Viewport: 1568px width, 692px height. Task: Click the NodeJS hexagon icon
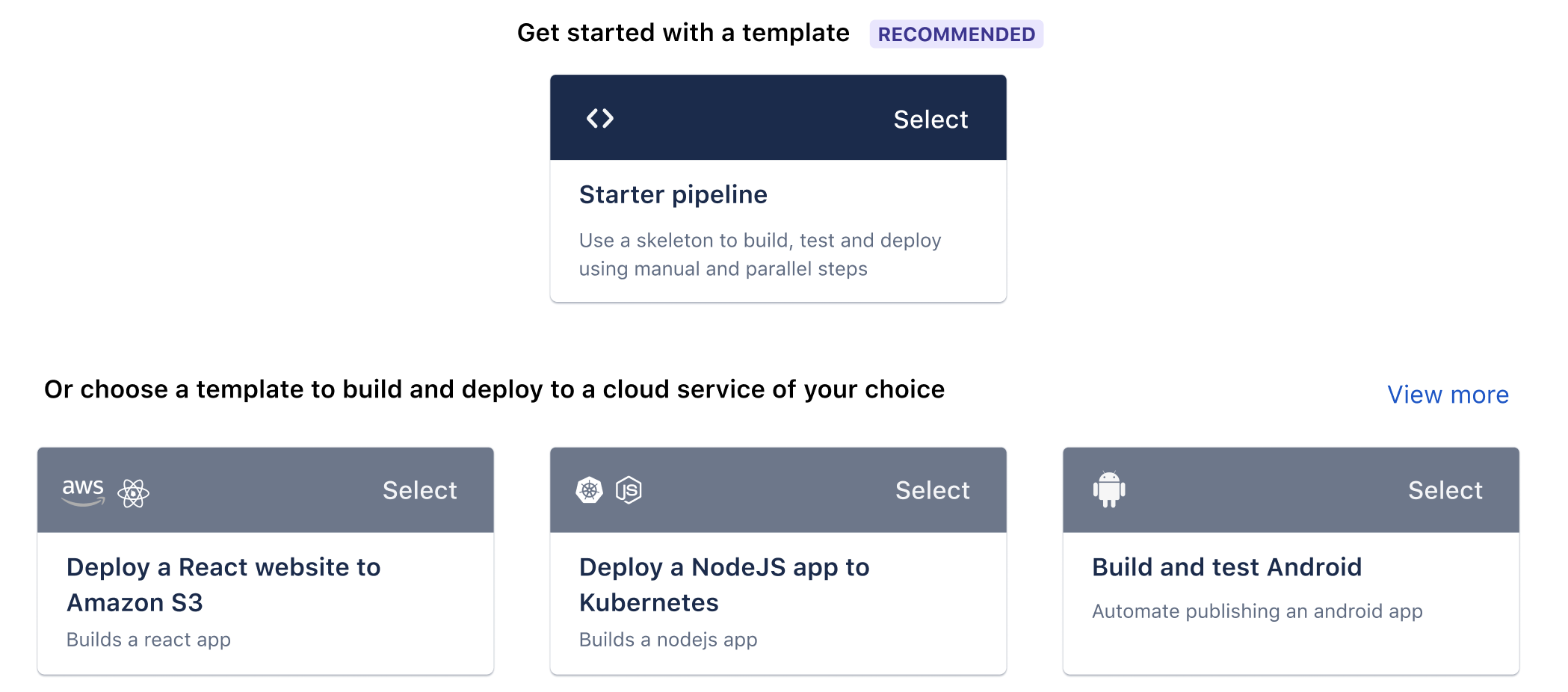[x=629, y=490]
